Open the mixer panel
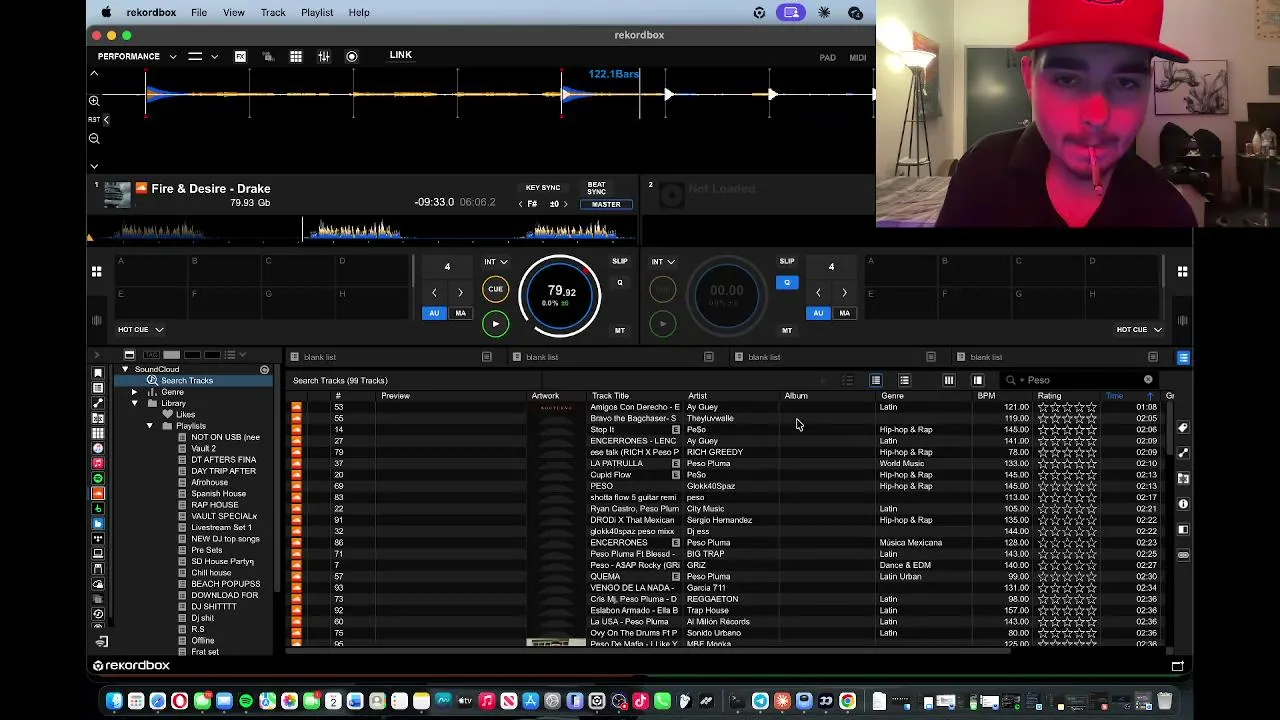This screenshot has height=720, width=1280. (x=324, y=56)
